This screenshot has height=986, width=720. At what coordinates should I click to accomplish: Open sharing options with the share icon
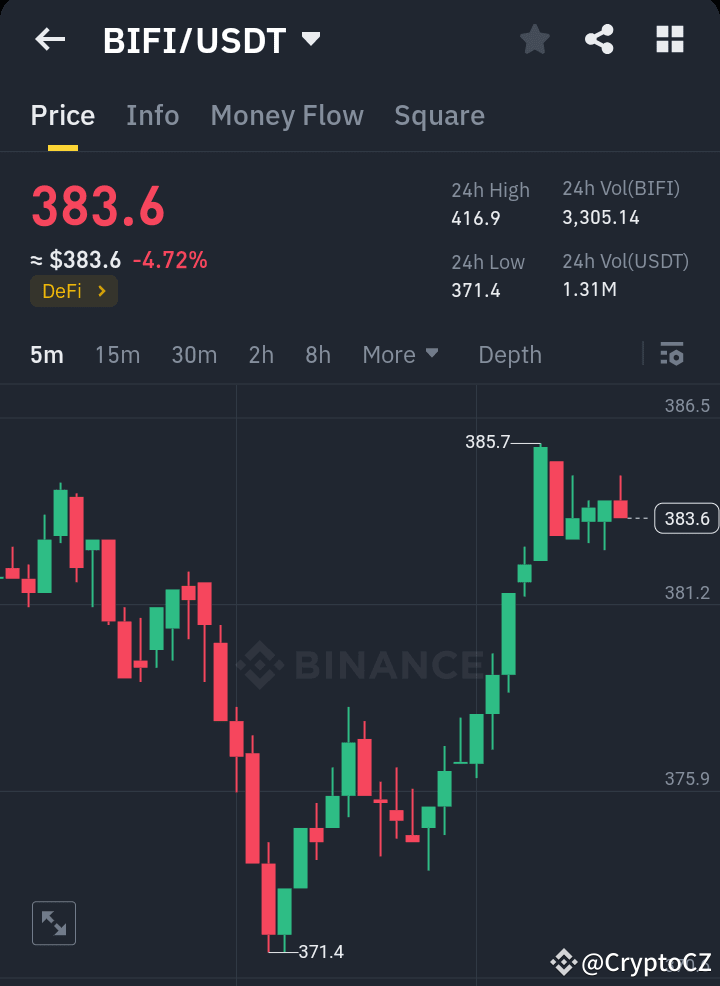coord(599,39)
